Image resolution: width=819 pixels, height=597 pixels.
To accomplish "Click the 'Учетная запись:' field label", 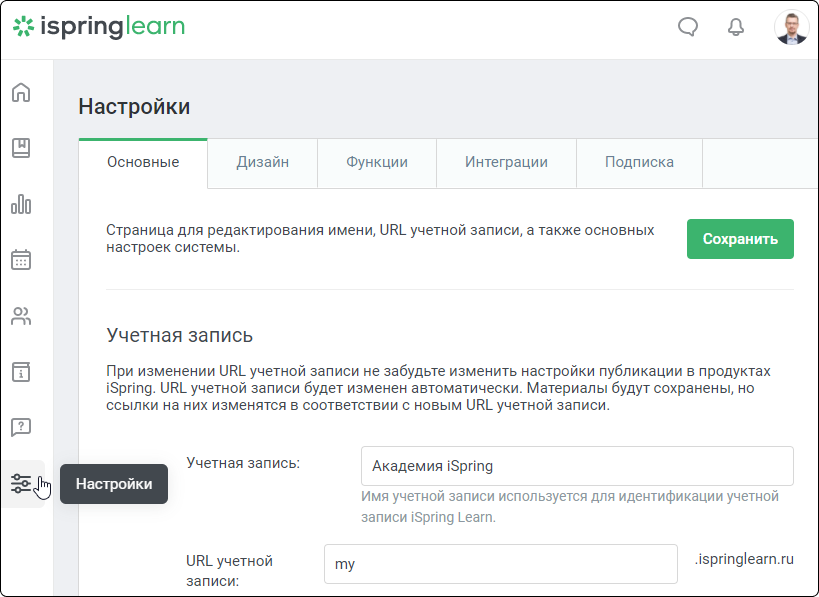I will [x=243, y=463].
